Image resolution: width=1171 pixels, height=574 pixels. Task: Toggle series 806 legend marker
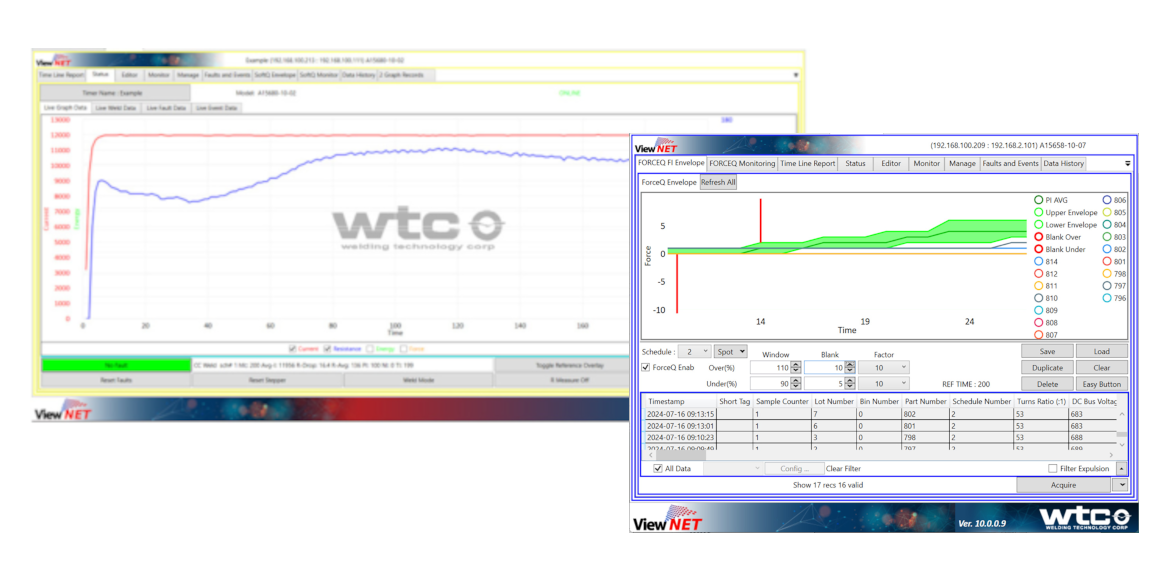pos(1107,200)
